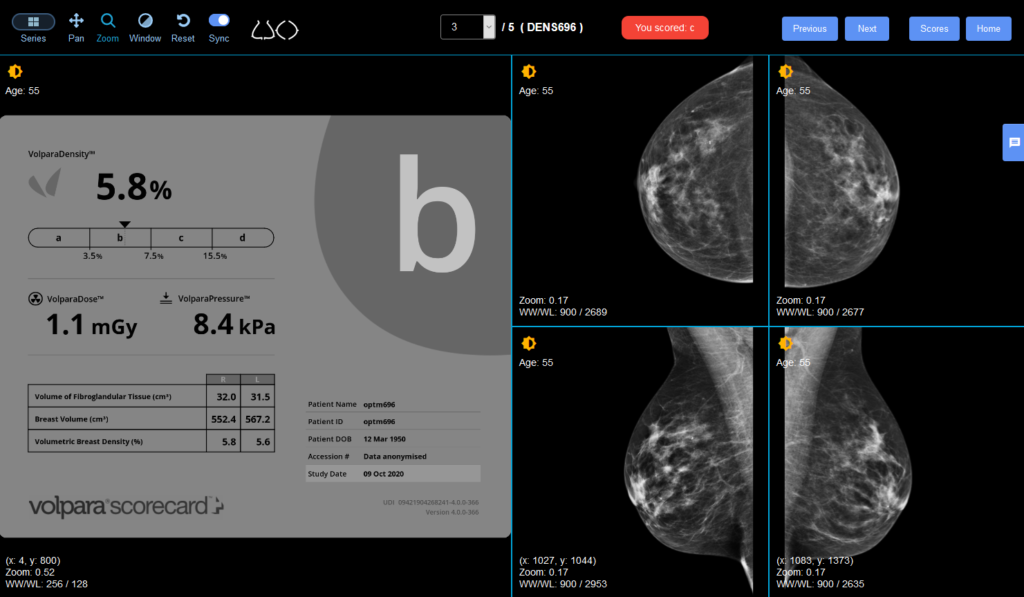Select the Volpara scorecard image
The height and width of the screenshot is (597, 1024).
pos(255,326)
